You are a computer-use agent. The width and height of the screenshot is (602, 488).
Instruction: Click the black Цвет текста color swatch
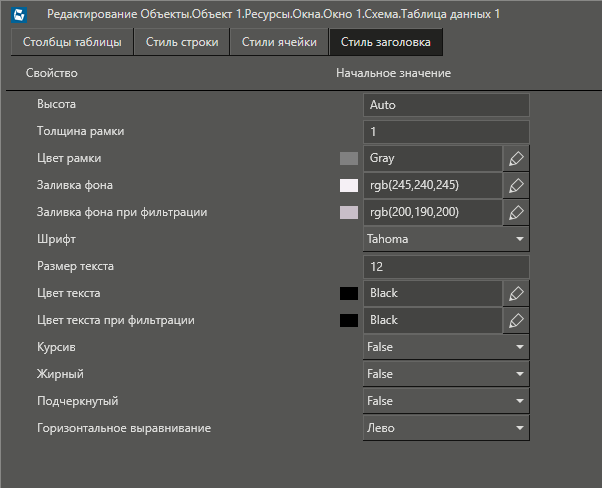point(349,293)
